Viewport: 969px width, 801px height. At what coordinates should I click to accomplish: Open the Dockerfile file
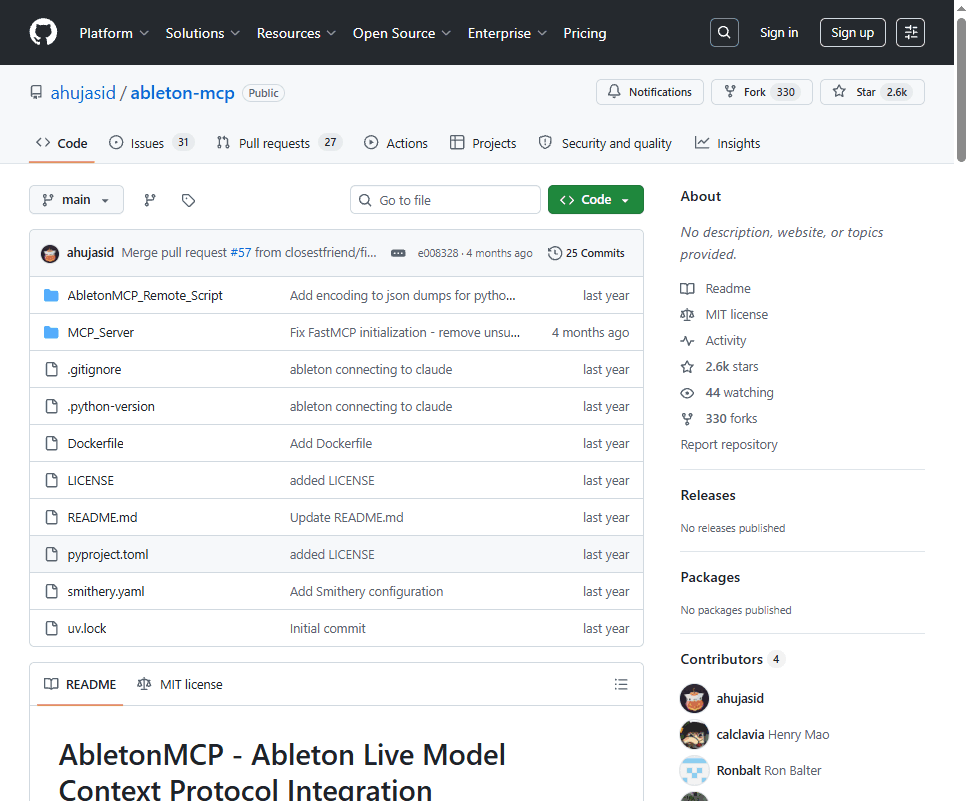point(95,444)
